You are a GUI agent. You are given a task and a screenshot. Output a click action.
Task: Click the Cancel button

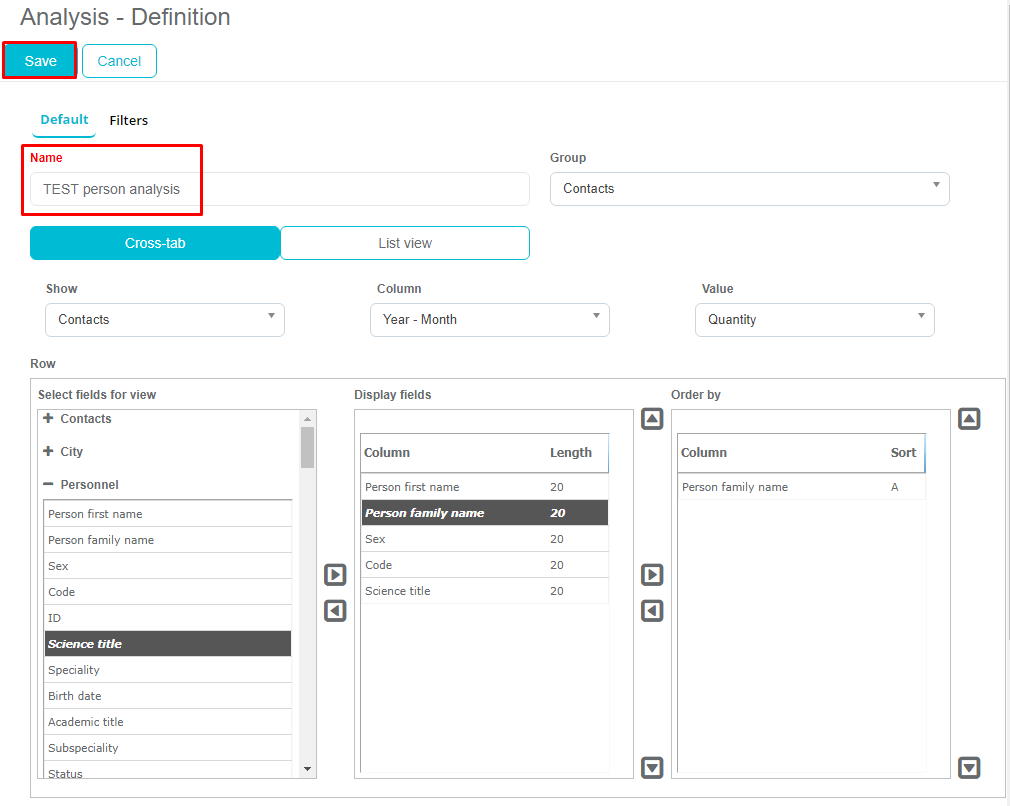point(119,61)
